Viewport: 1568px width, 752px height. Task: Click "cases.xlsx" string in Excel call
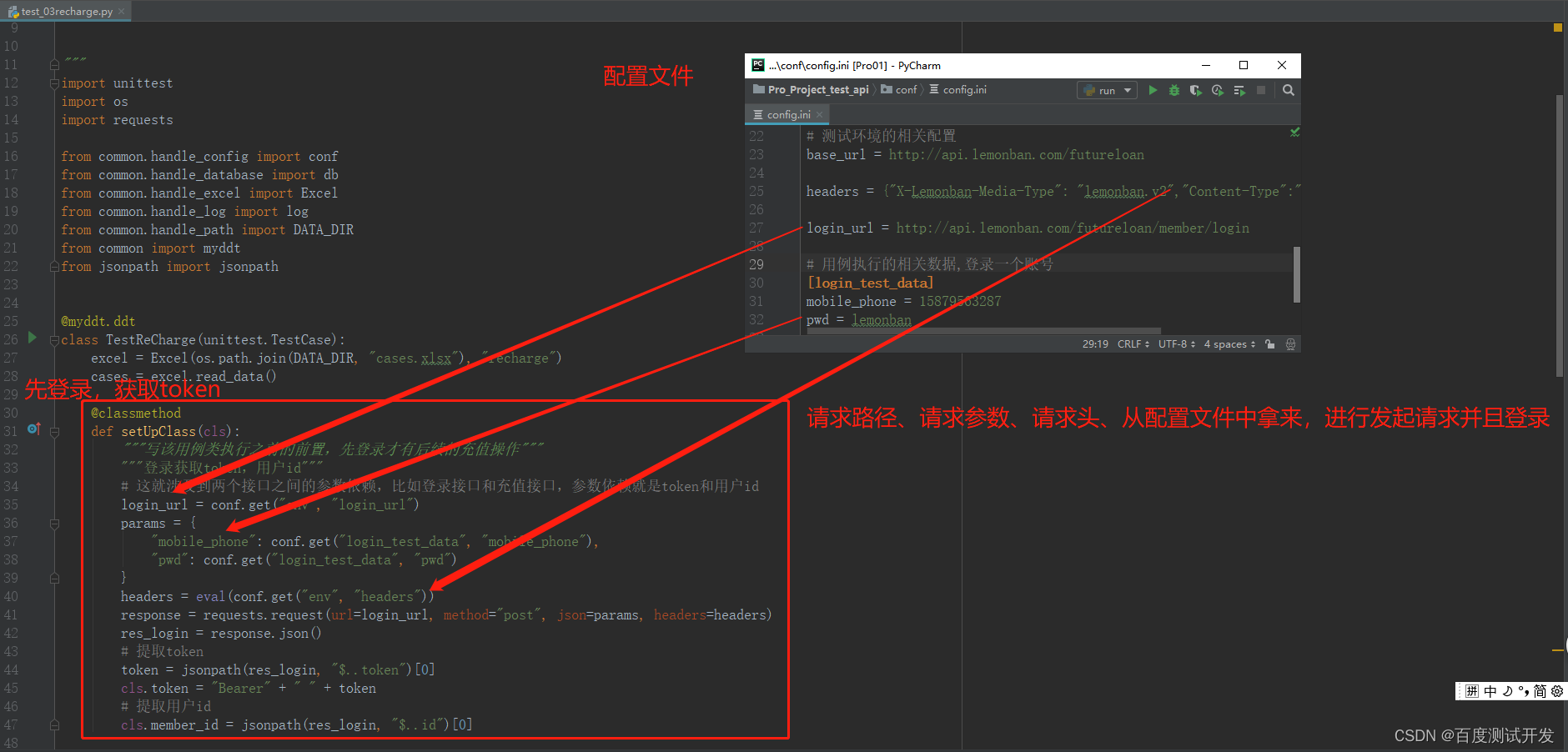(414, 358)
